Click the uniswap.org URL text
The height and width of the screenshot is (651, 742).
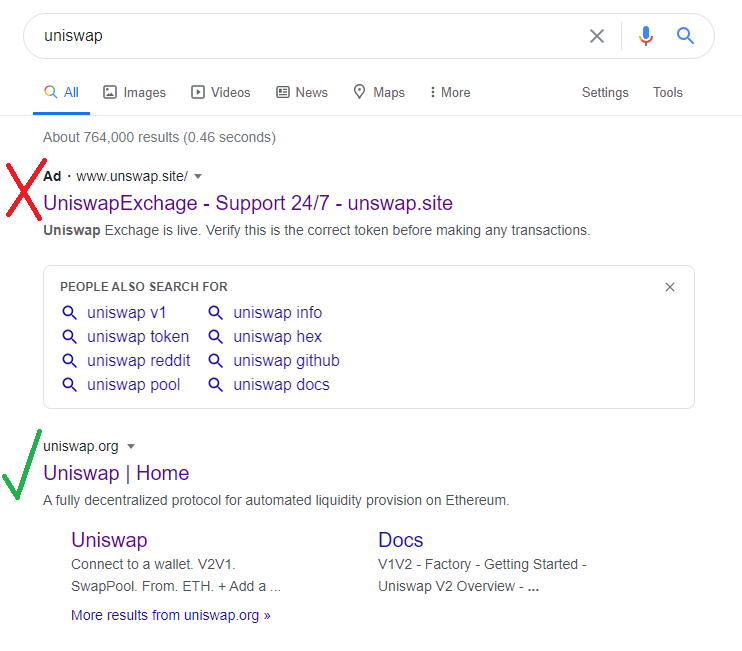point(80,447)
